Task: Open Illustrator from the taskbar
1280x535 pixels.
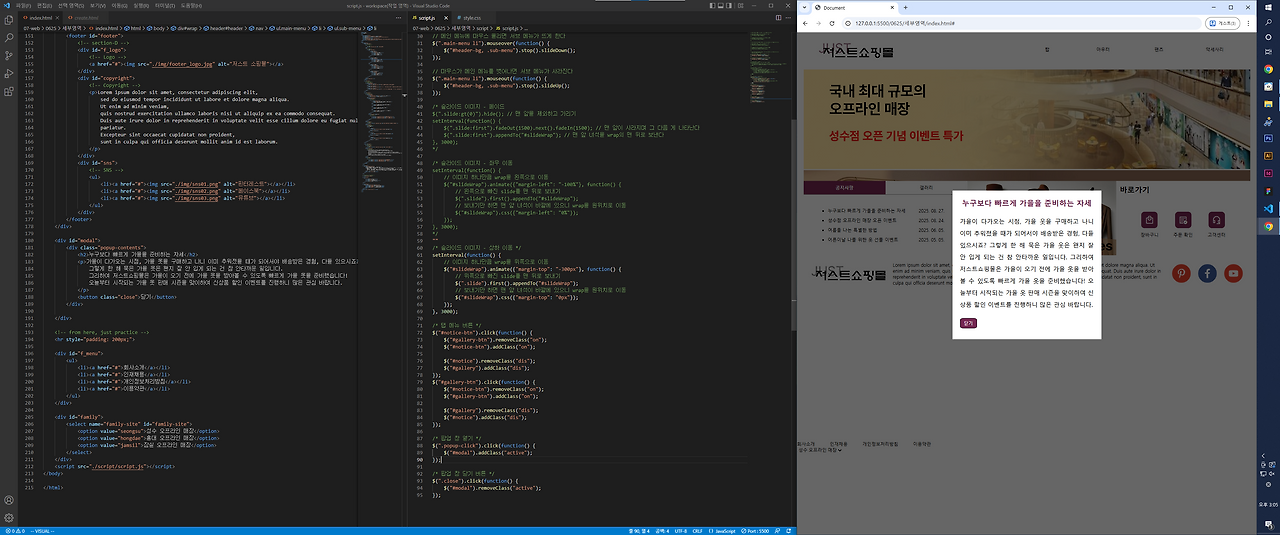Action: (x=1268, y=156)
